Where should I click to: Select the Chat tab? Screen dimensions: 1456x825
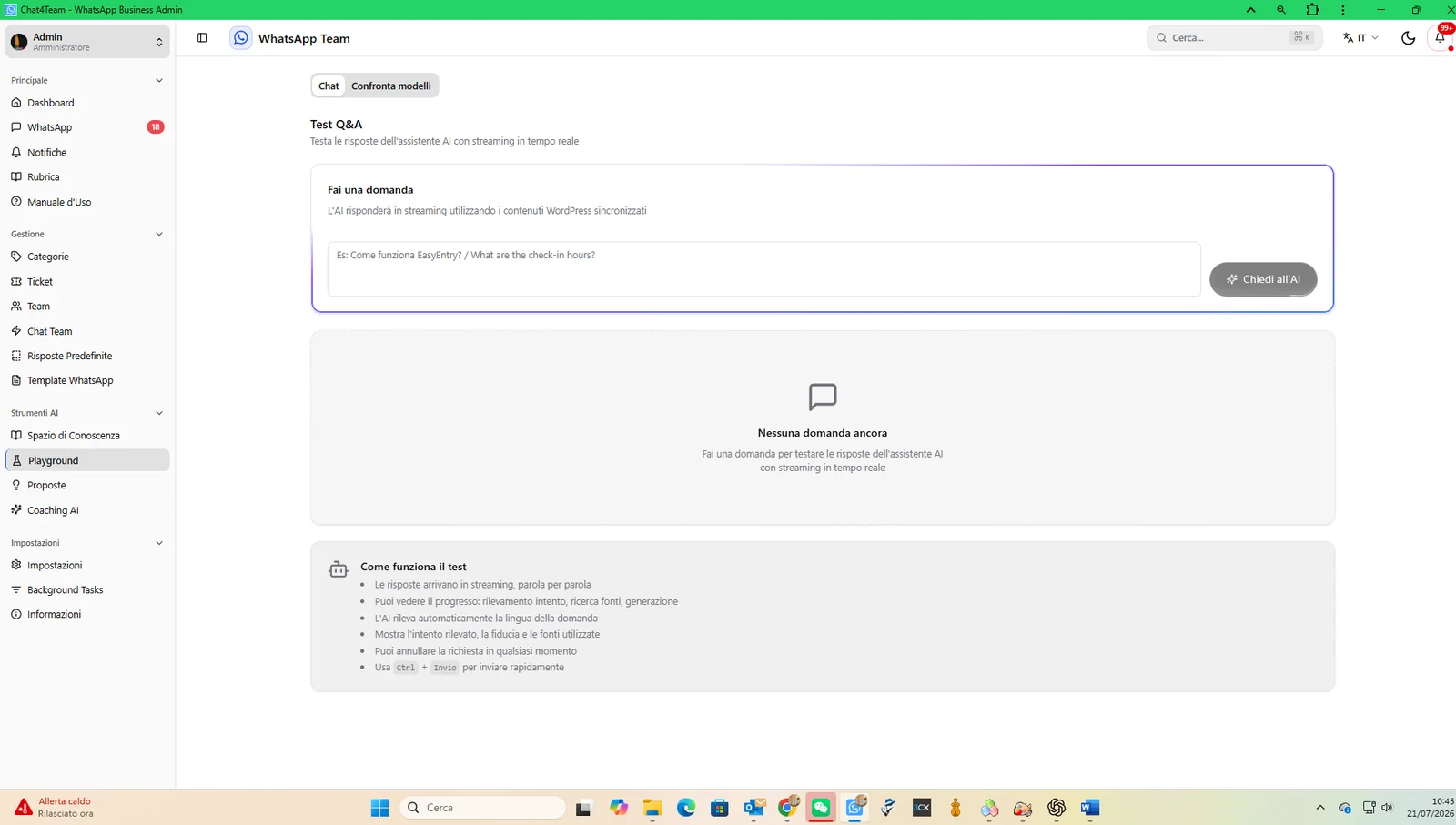[x=329, y=86]
